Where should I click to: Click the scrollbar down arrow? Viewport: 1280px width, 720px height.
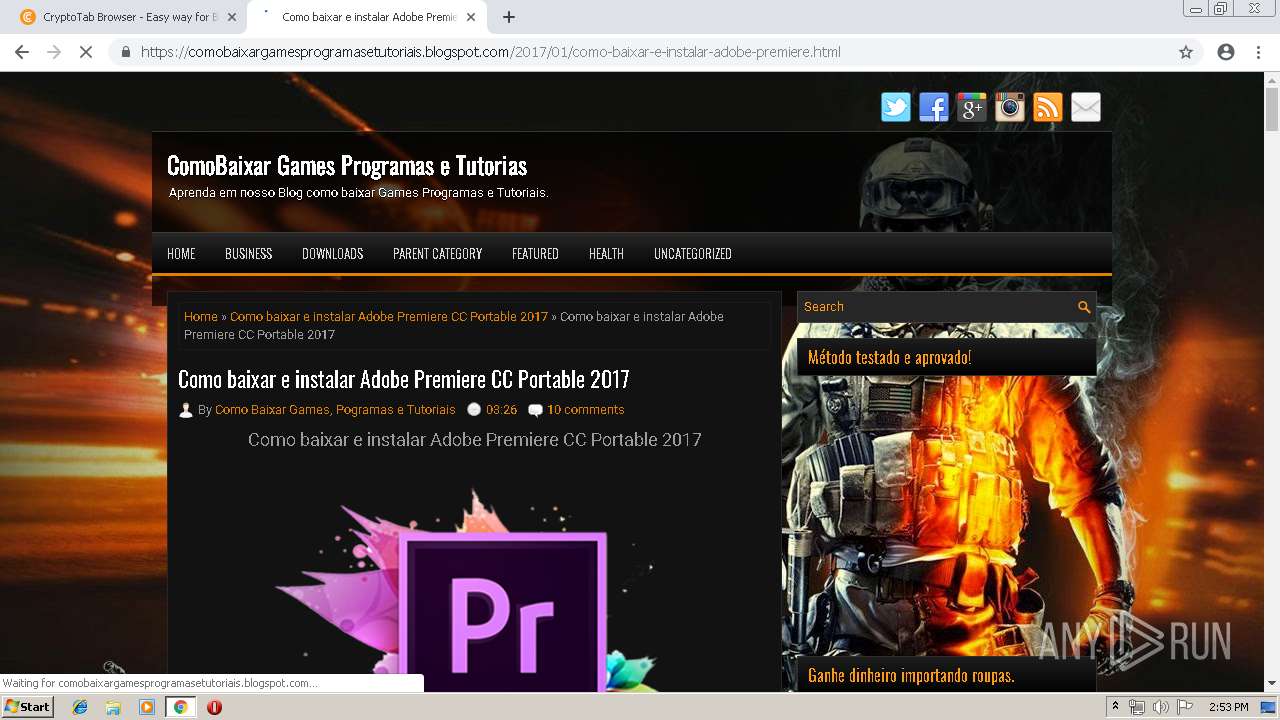pos(1272,684)
